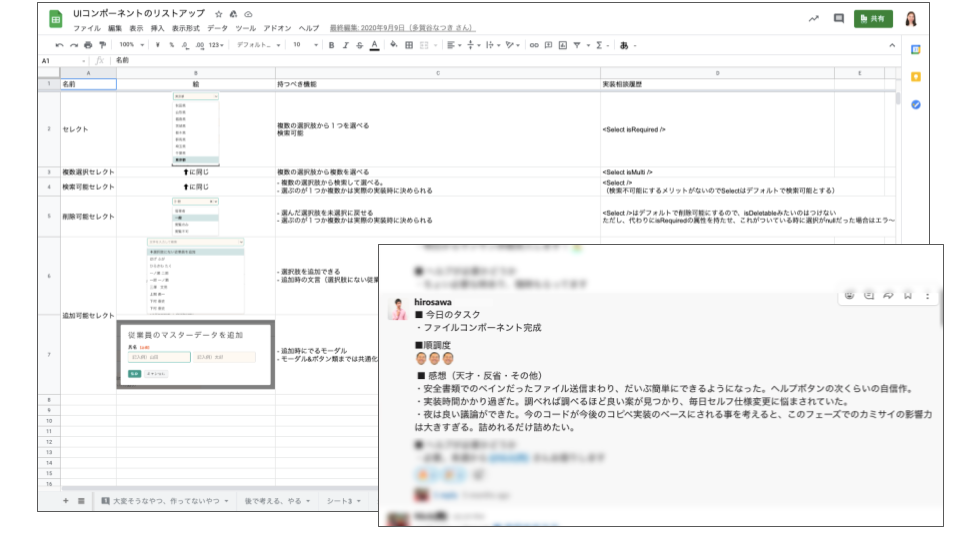This screenshot has height=540, width=960.
Task: Bookmark hirosawa's message
Action: [908, 296]
